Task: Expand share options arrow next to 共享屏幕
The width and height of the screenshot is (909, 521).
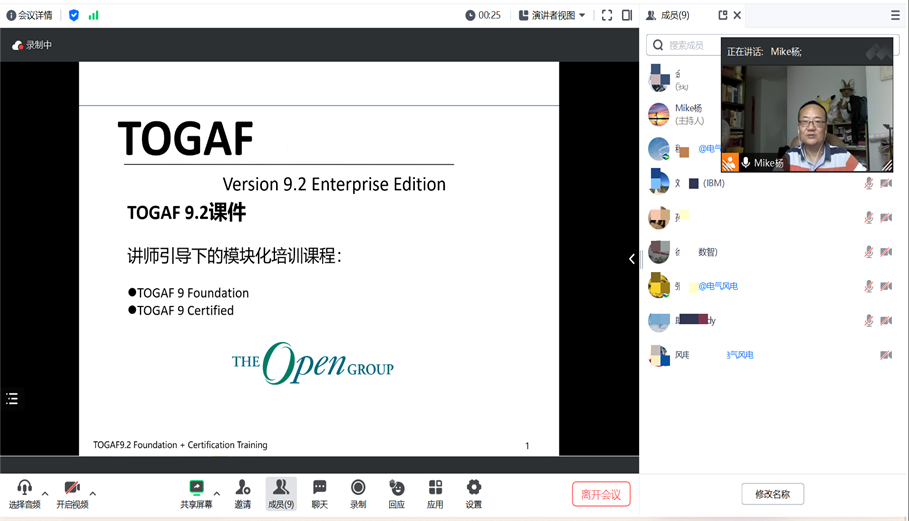Action: click(217, 494)
